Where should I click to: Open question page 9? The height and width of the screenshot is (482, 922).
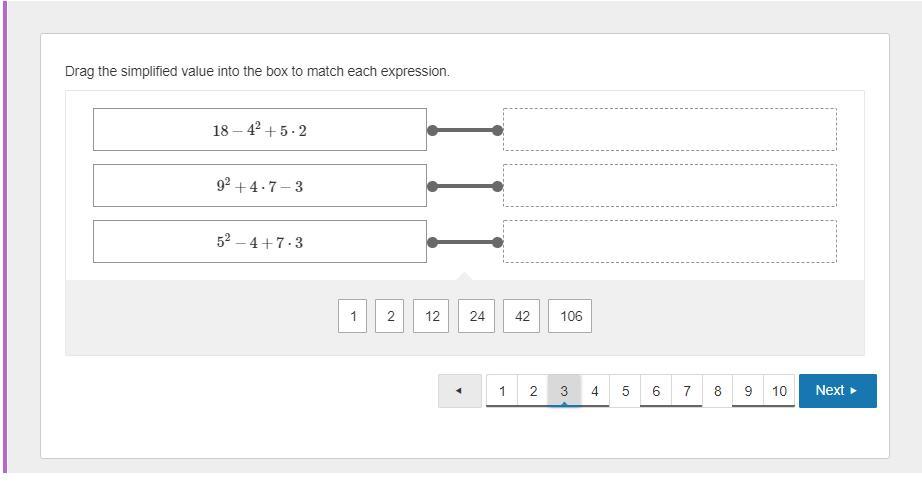point(748,391)
